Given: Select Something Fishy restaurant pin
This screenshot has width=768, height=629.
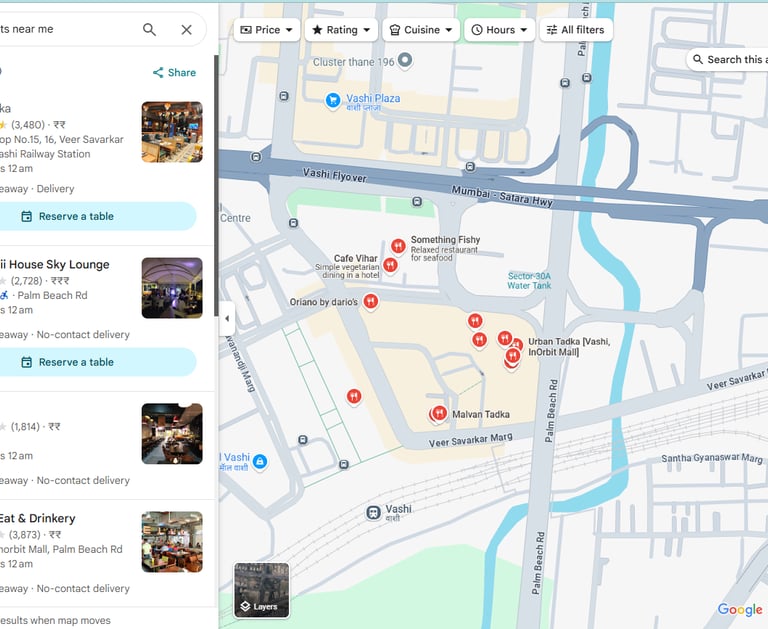Looking at the screenshot, I should [x=398, y=246].
